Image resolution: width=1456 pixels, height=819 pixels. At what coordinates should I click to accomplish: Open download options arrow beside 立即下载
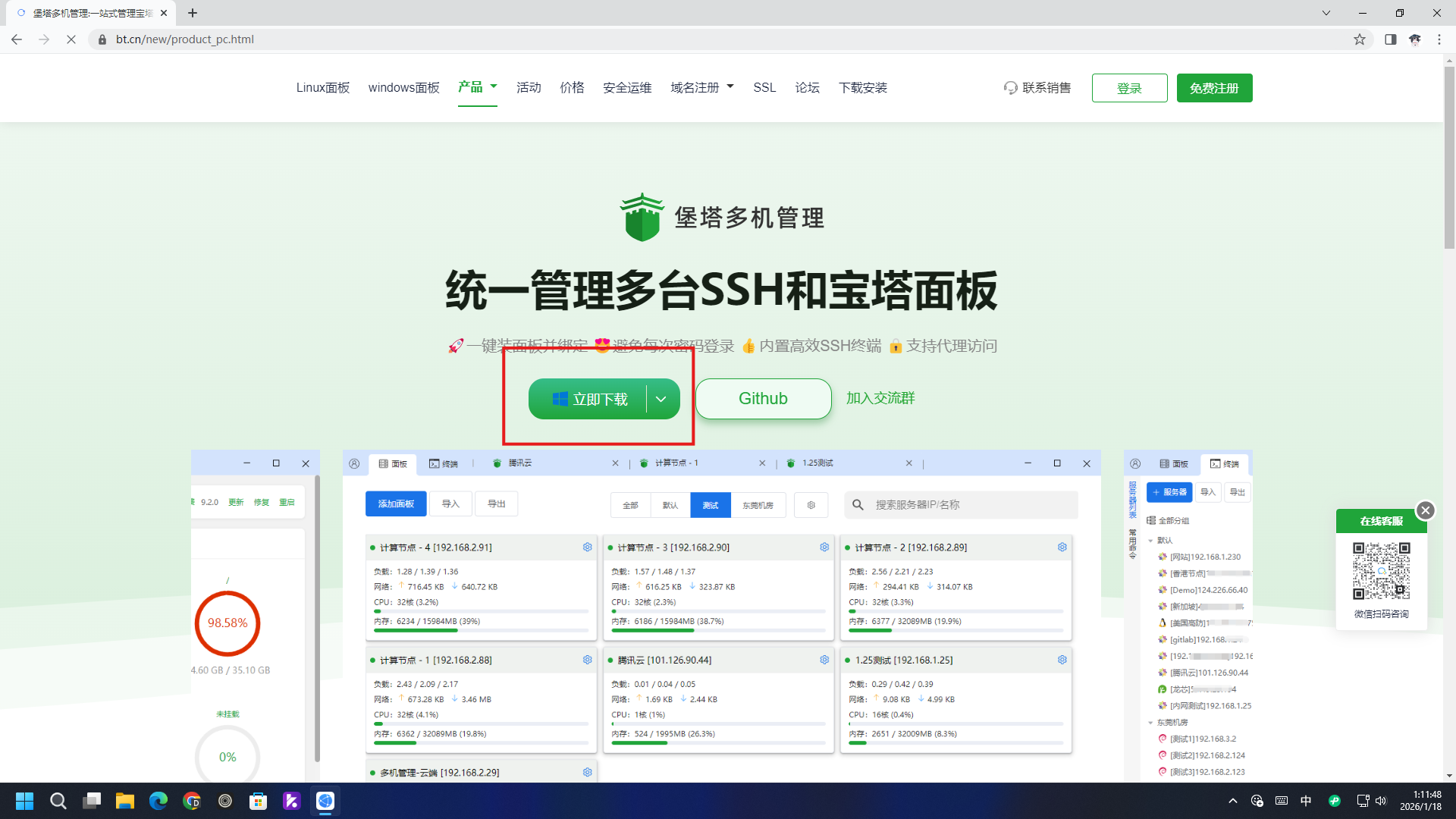[661, 399]
